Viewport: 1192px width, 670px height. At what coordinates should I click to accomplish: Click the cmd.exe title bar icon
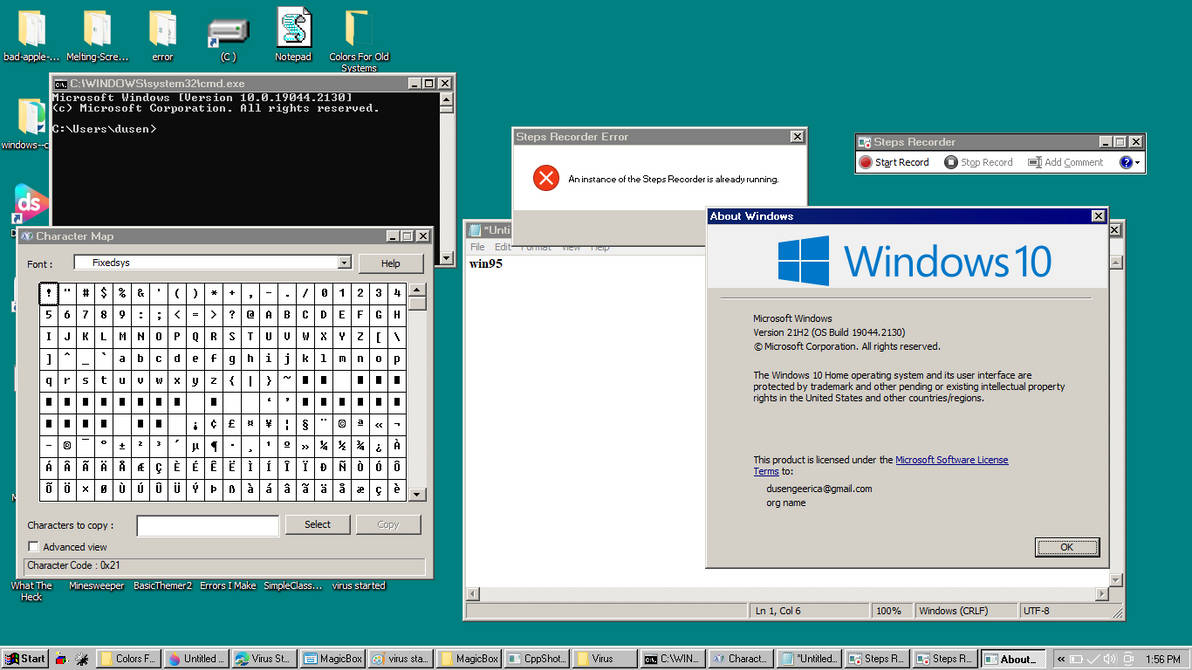click(61, 84)
